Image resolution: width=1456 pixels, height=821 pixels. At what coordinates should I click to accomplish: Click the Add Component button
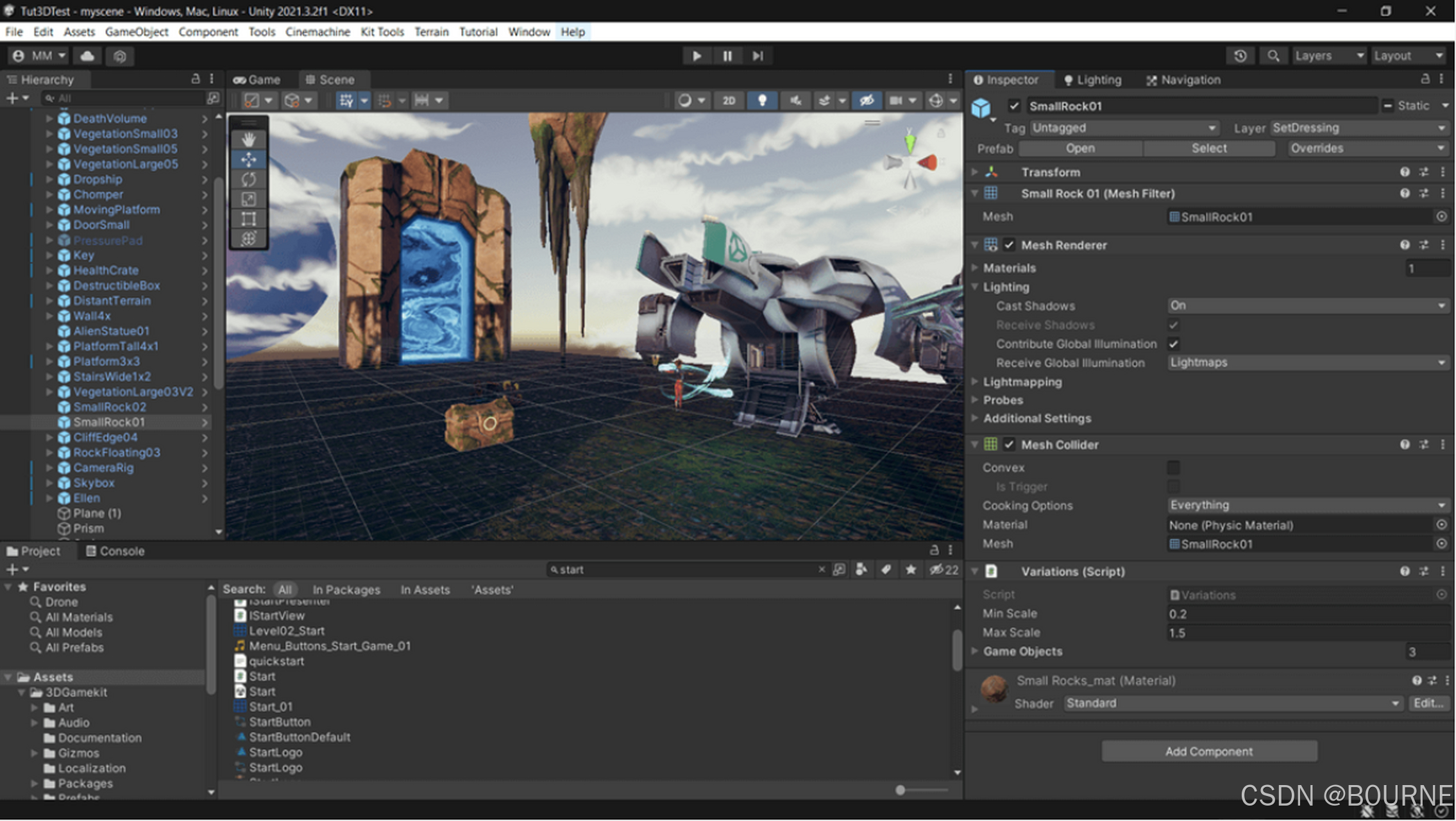[1208, 751]
